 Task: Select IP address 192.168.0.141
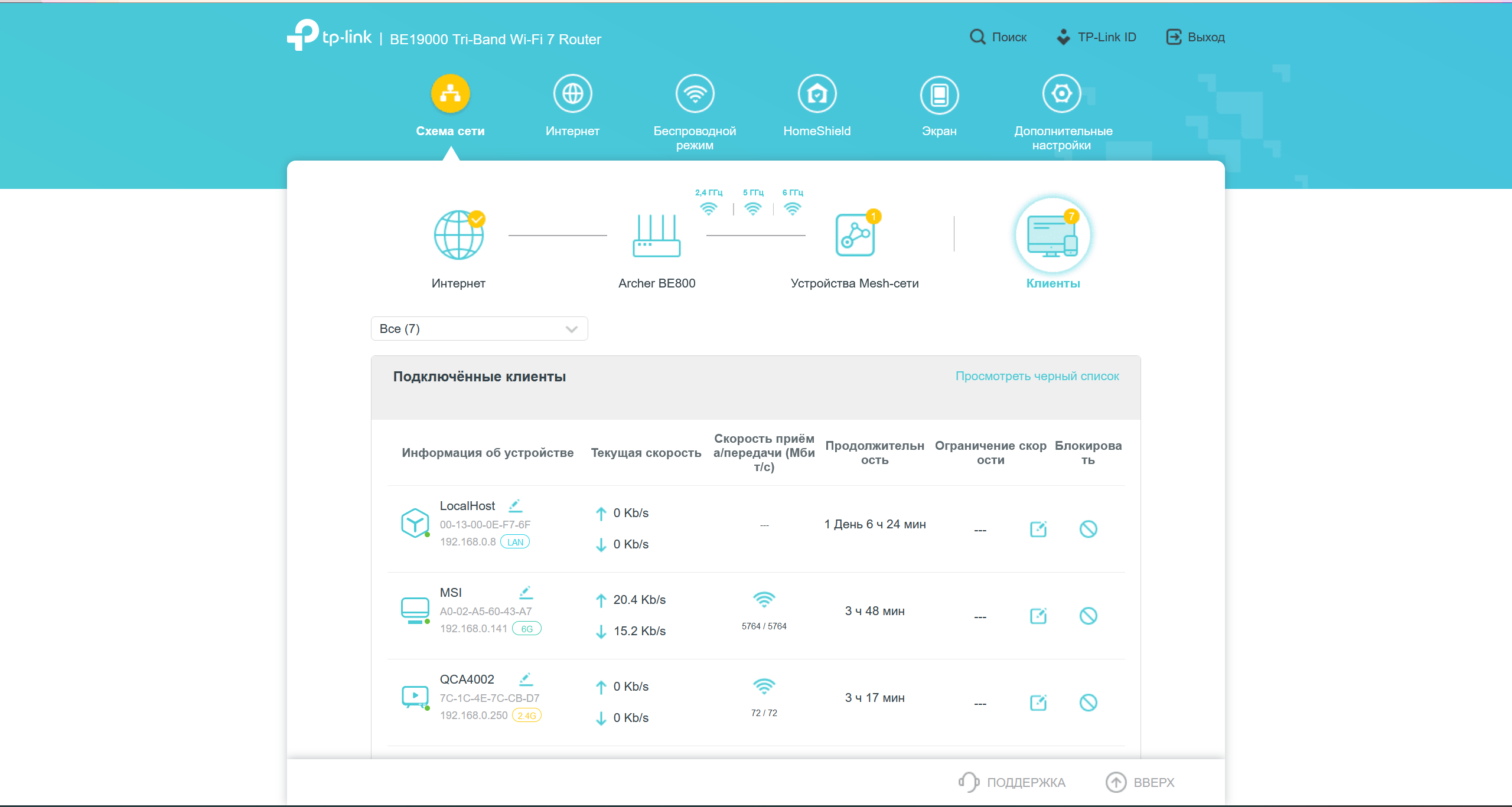tap(474, 629)
